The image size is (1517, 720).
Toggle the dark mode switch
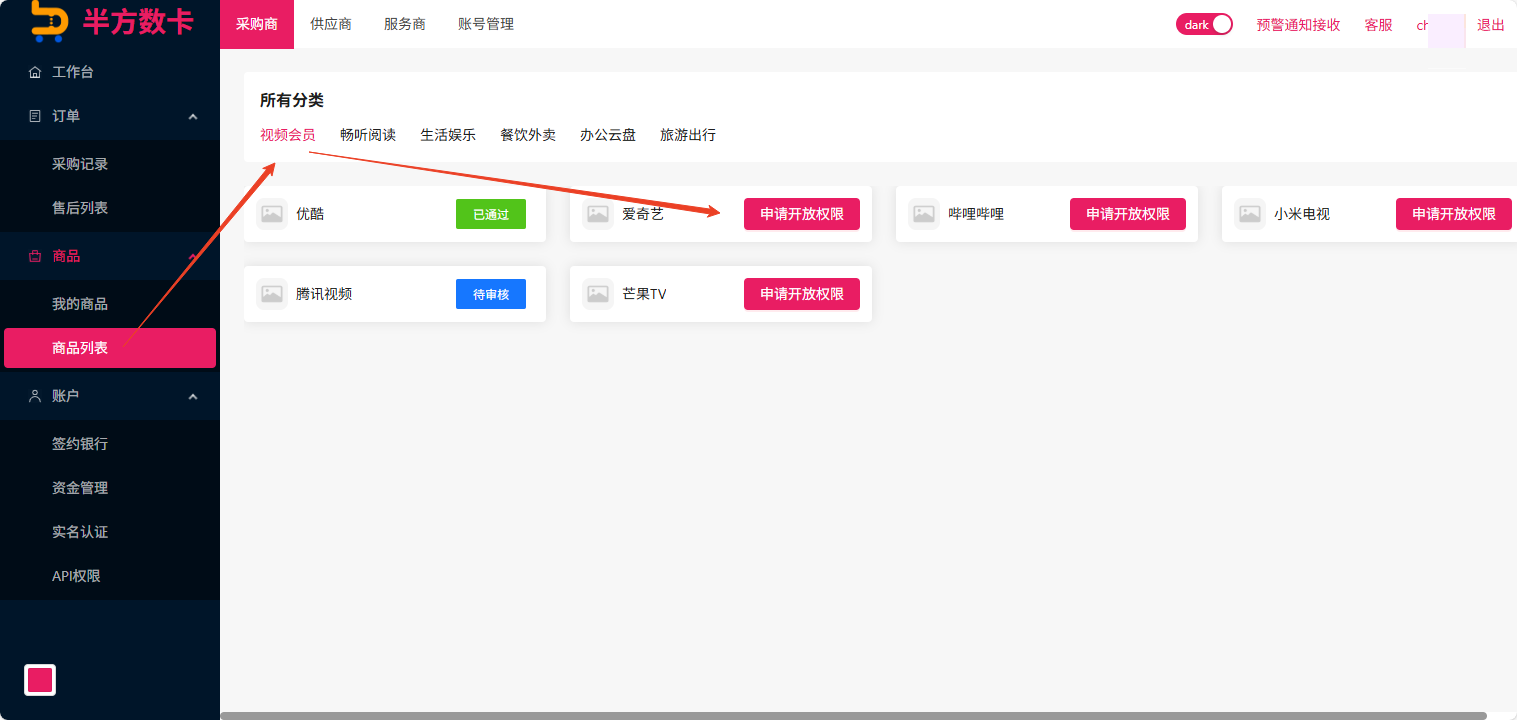point(1204,24)
